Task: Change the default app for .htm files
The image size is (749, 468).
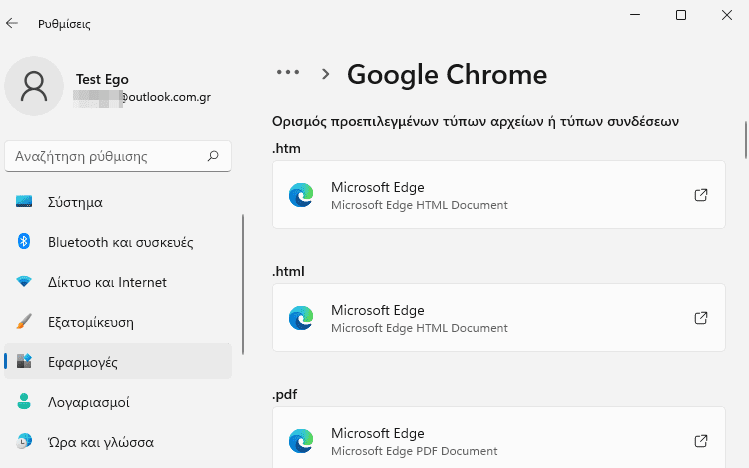Action: click(499, 195)
